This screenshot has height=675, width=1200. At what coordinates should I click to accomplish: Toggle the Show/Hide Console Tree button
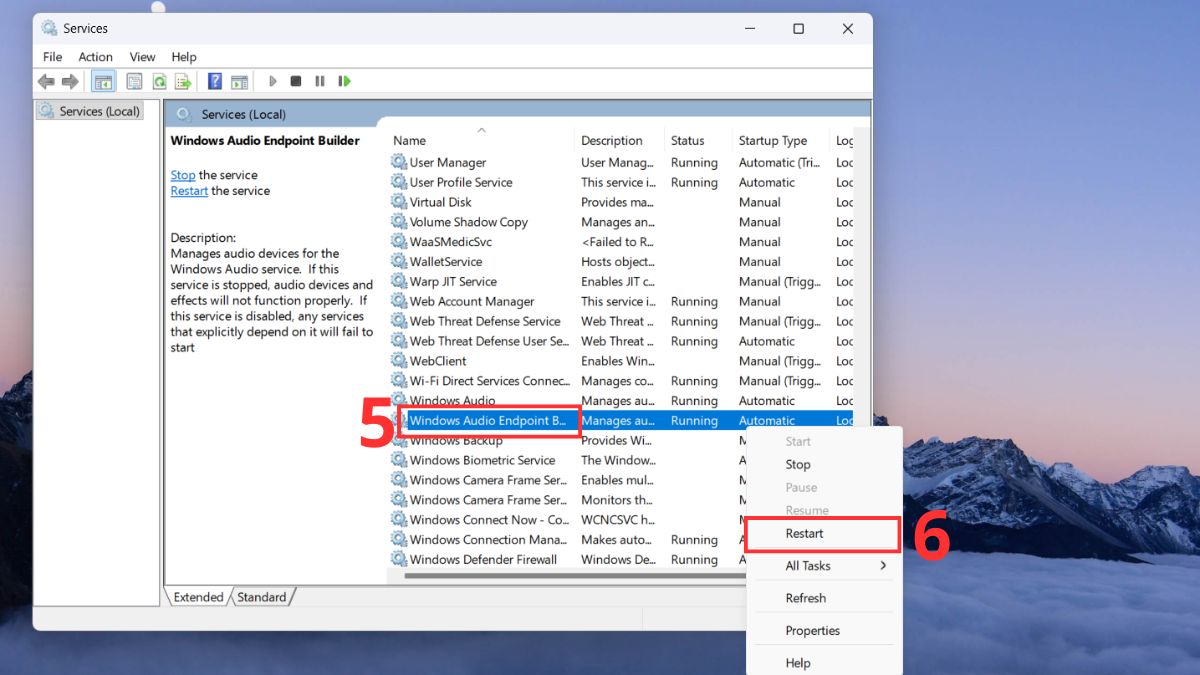[x=103, y=82]
